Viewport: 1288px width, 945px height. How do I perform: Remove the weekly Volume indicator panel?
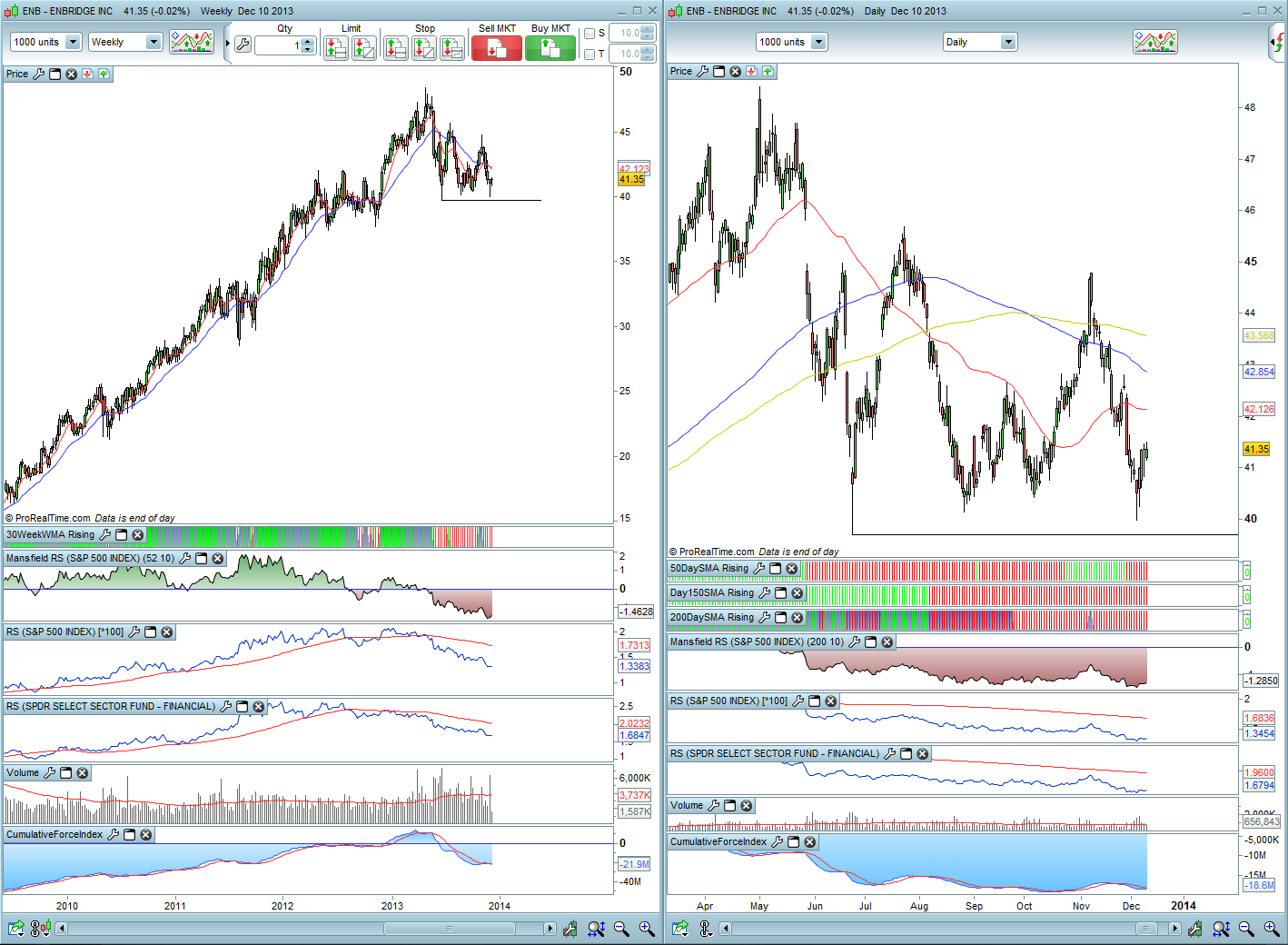[83, 773]
